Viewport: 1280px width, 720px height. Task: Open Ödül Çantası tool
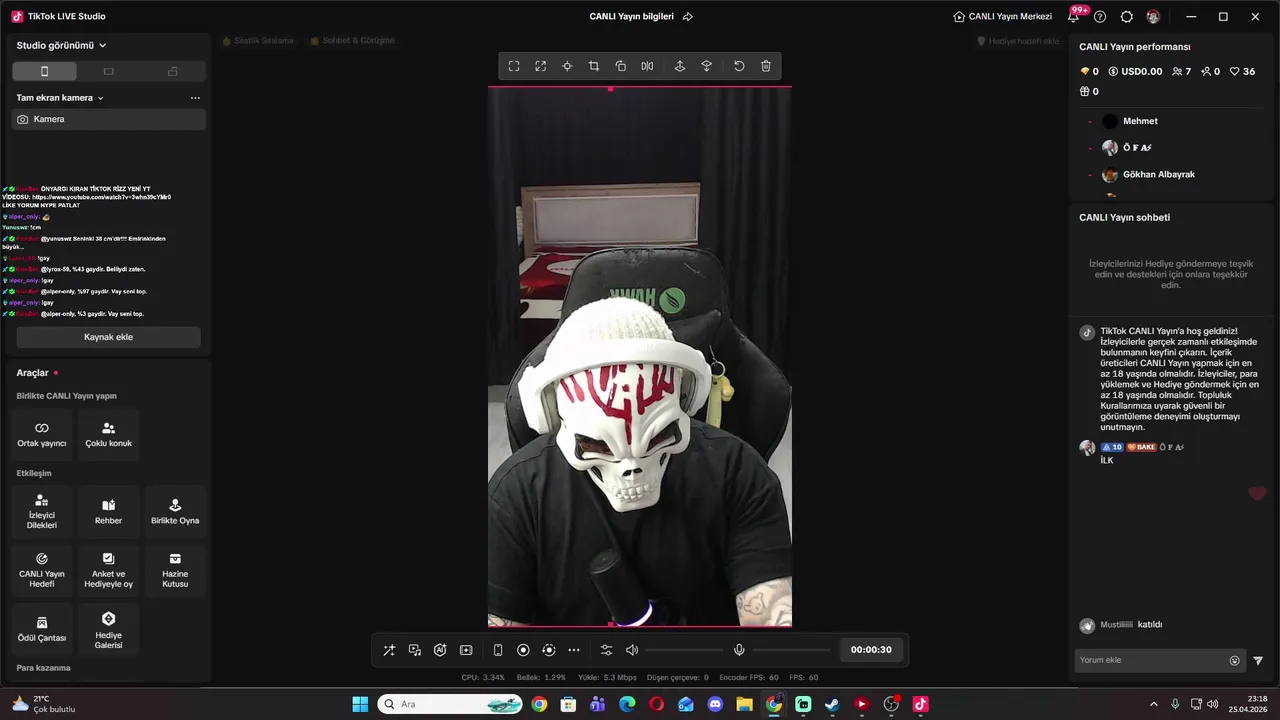click(42, 629)
